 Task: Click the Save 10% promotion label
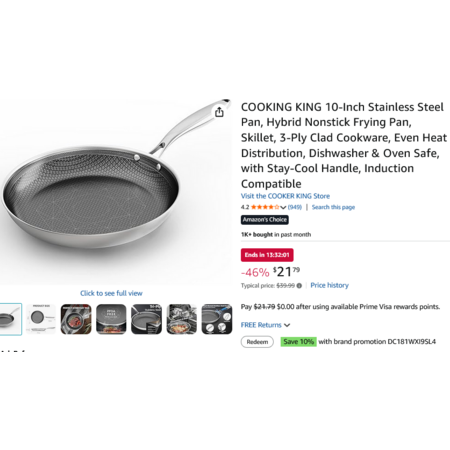point(298,342)
